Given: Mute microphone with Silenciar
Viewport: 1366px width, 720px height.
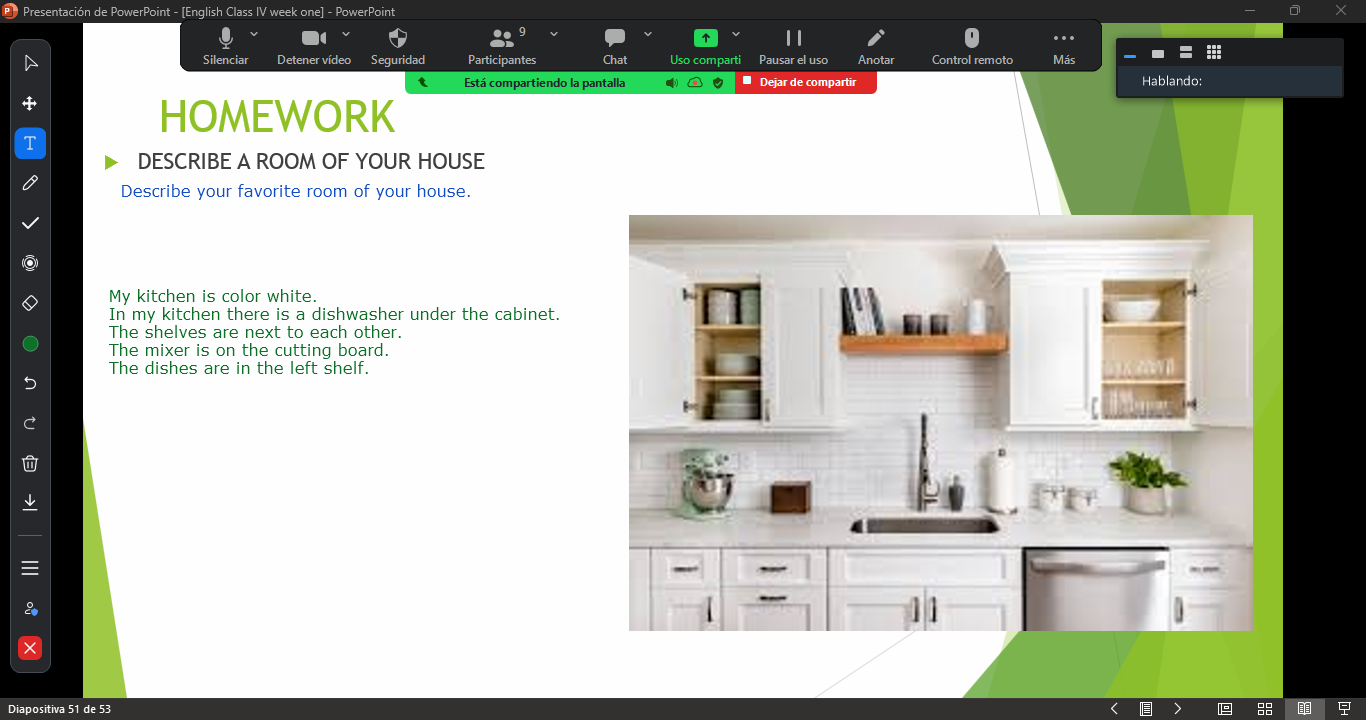Looking at the screenshot, I should [x=225, y=46].
